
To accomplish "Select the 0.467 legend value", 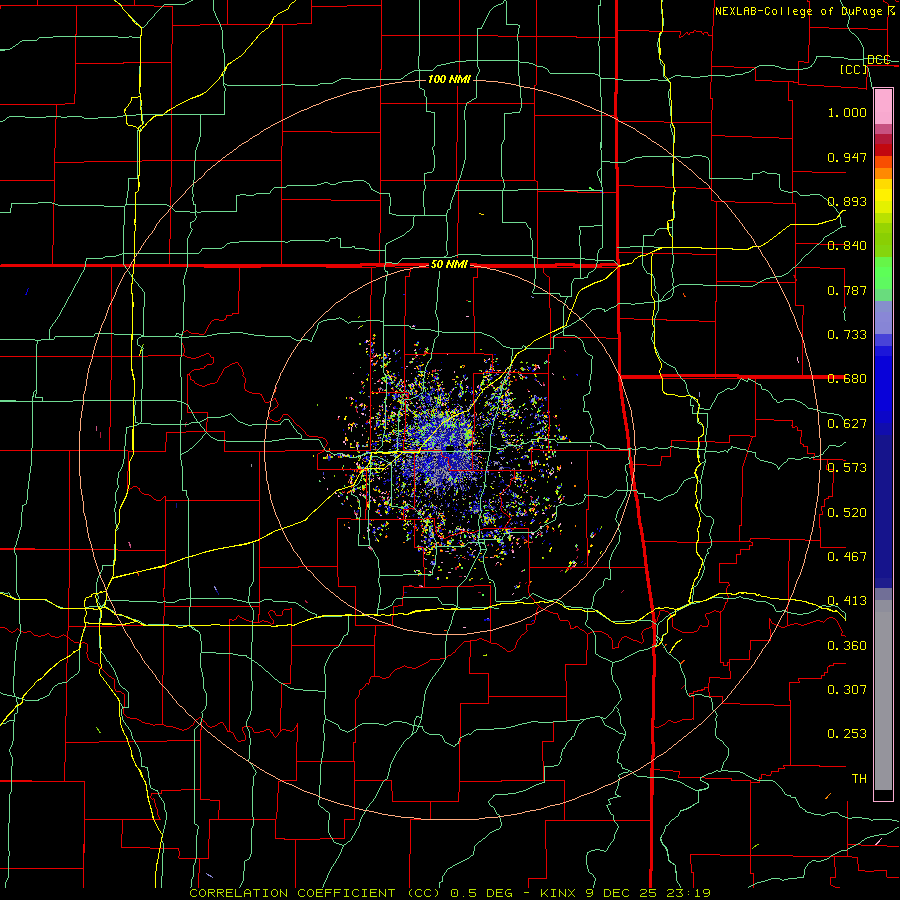I will coord(847,557).
